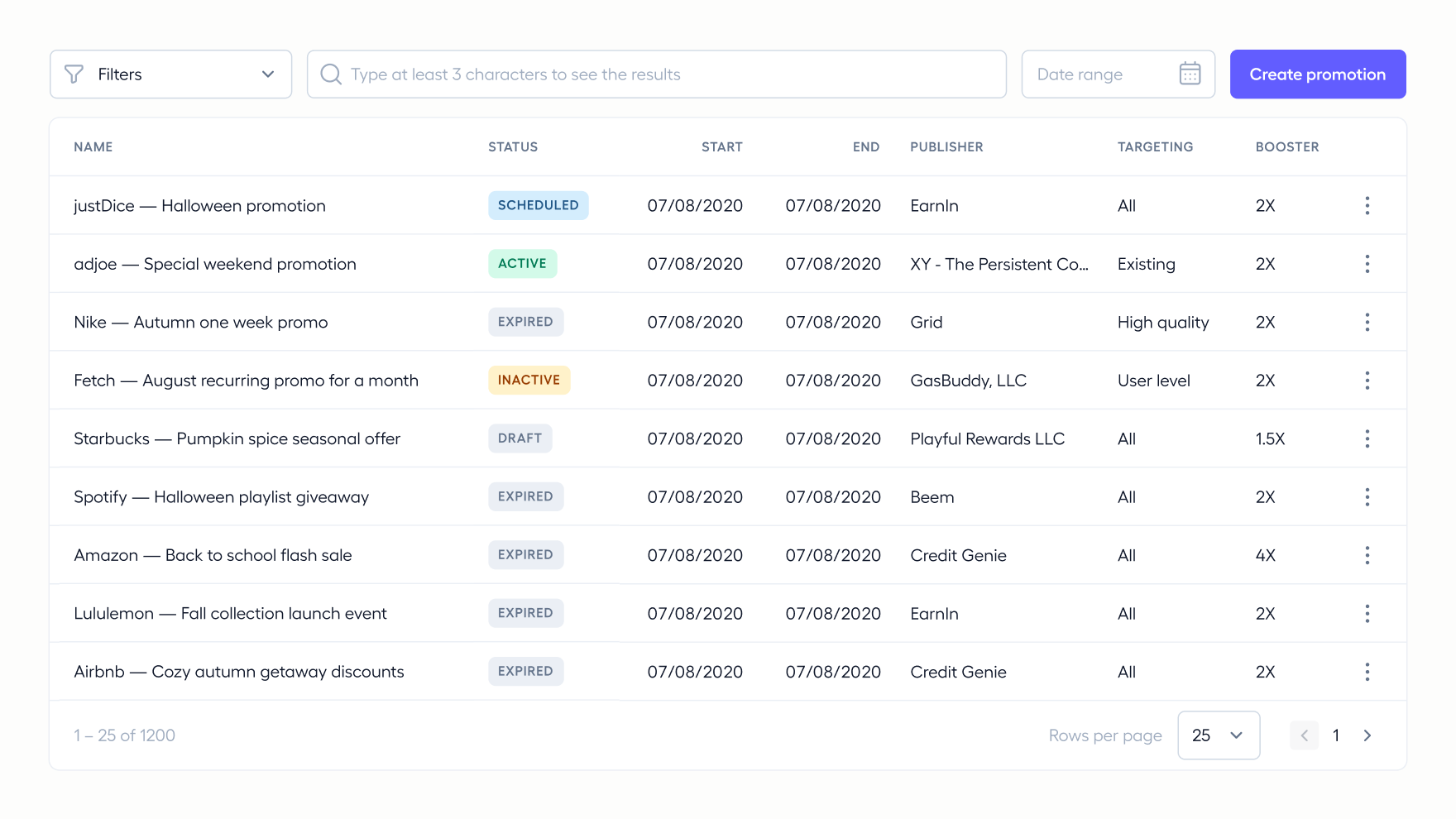Click the magnifier search icon

[331, 74]
